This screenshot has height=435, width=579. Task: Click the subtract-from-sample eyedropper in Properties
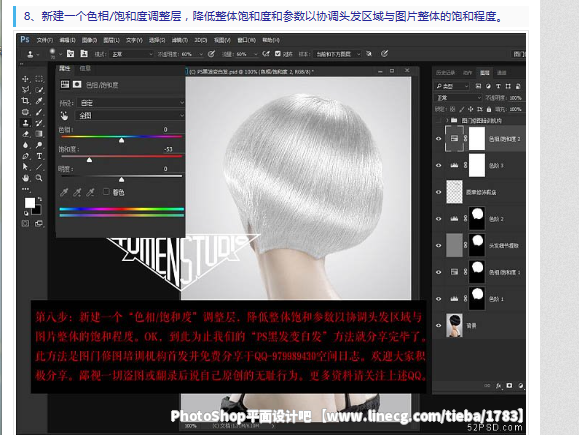point(90,192)
